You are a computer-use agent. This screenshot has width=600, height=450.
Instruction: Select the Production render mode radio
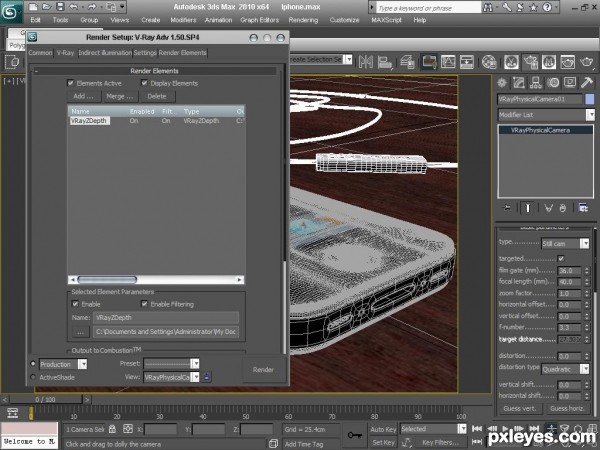[33, 364]
